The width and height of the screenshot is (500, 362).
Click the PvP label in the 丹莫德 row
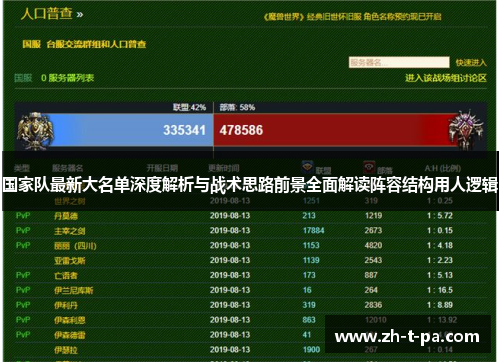[x=23, y=216]
